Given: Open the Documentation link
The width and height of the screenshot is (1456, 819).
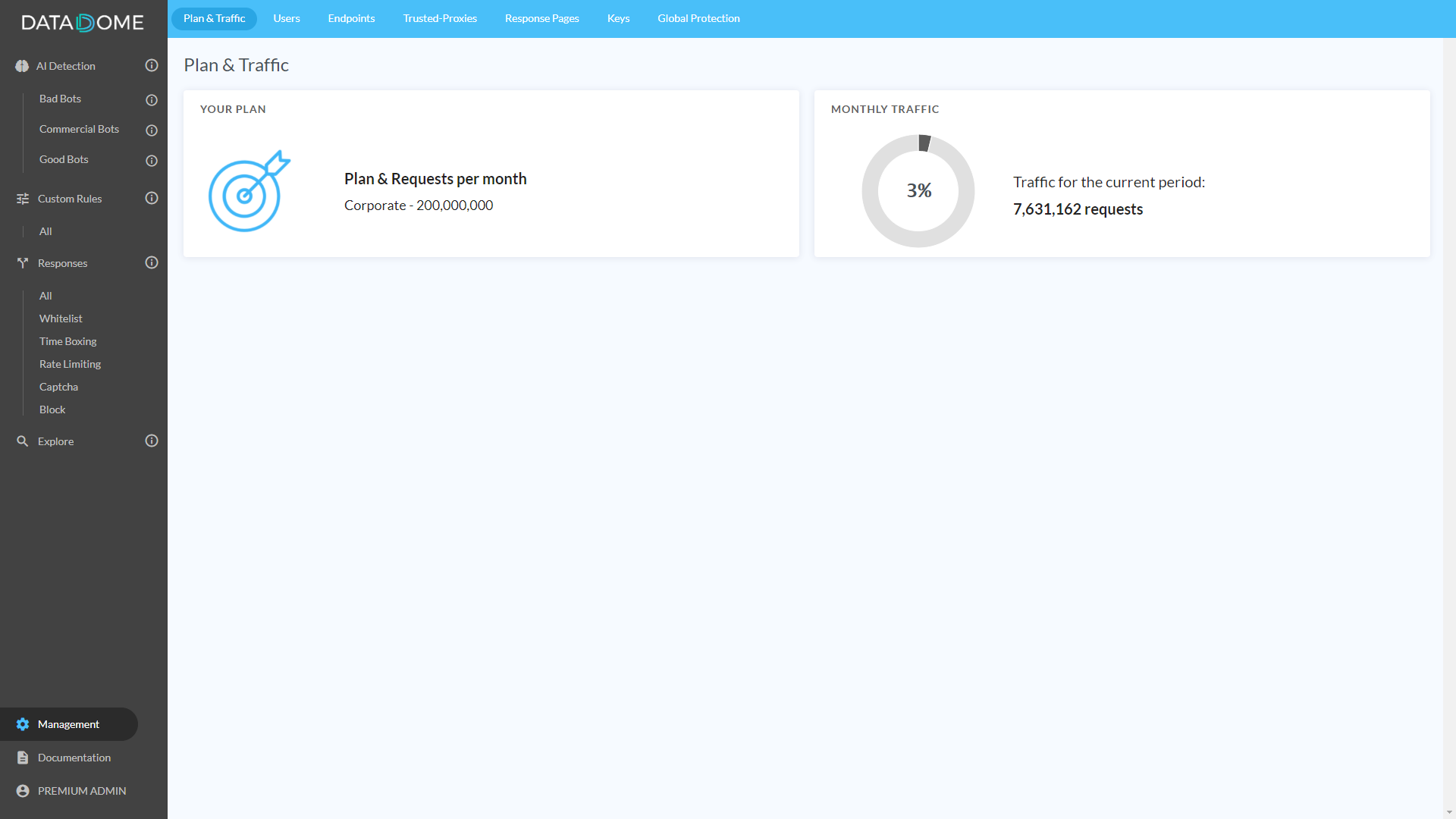Looking at the screenshot, I should 74,758.
